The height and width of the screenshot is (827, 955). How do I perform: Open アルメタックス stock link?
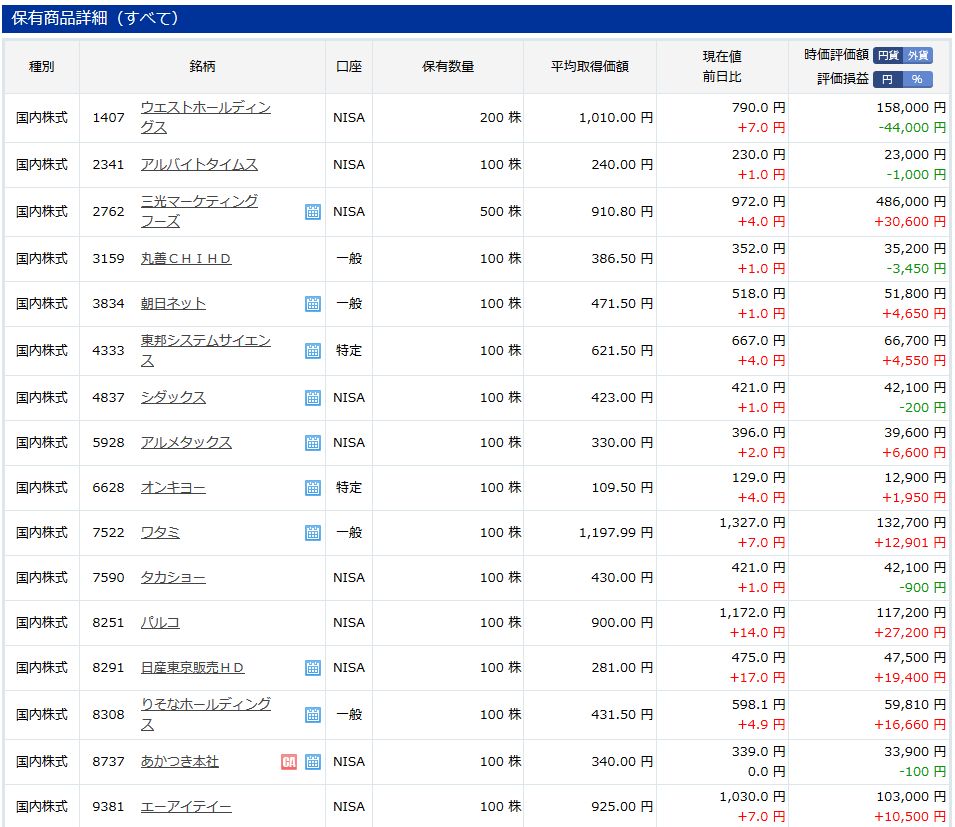point(186,442)
